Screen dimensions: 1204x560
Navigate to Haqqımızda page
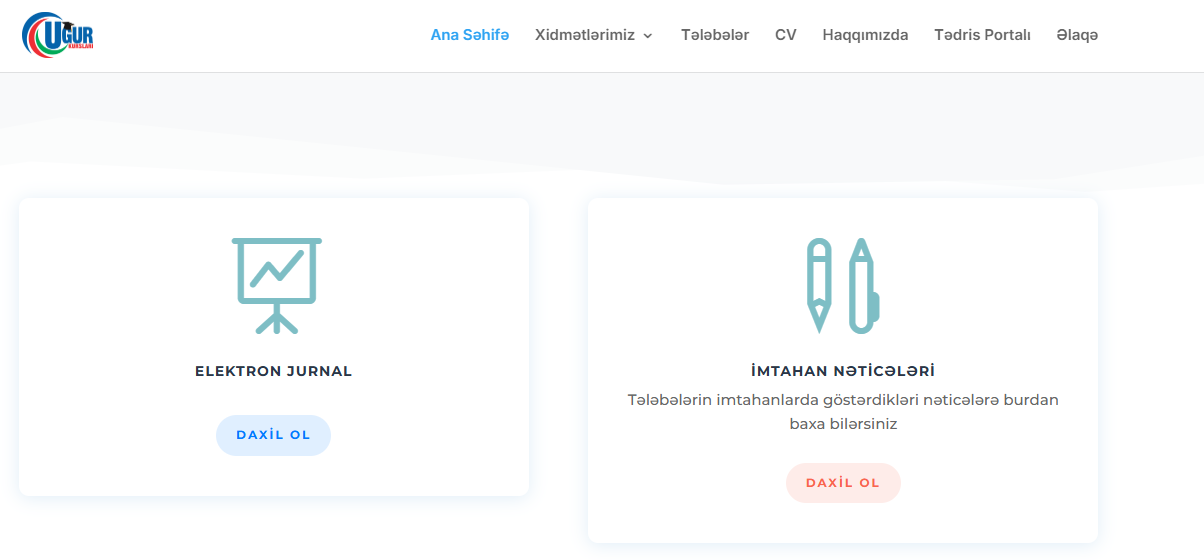tap(865, 35)
